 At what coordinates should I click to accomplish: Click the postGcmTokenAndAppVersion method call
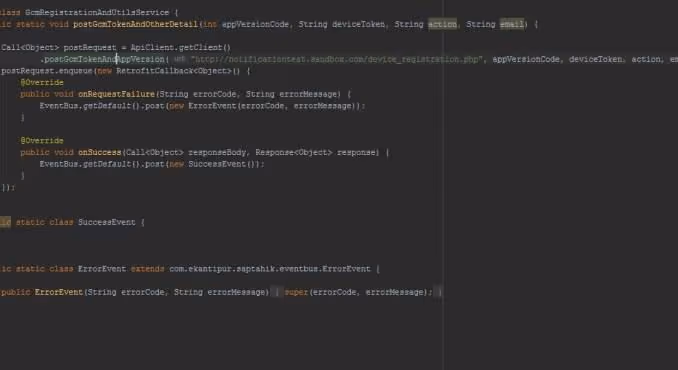104,59
